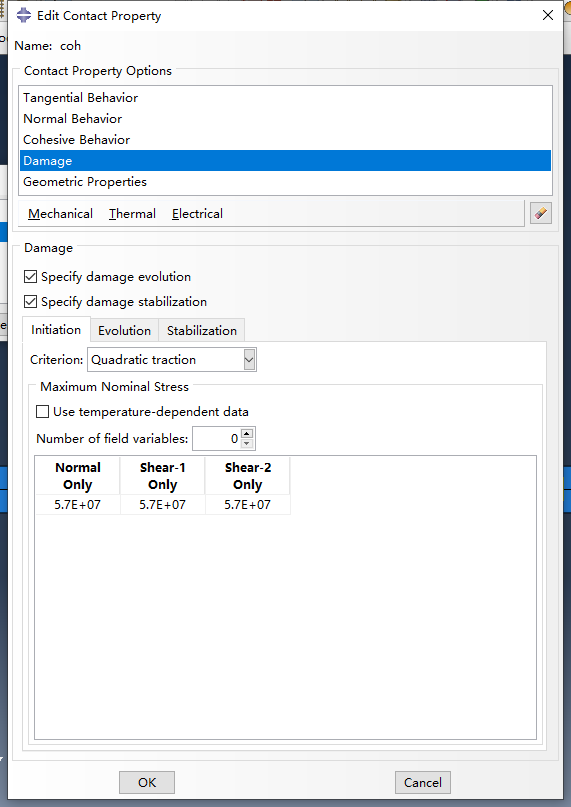Viewport: 571px width, 807px height.
Task: Select Cohesive Behavior option
Action: click(x=285, y=140)
